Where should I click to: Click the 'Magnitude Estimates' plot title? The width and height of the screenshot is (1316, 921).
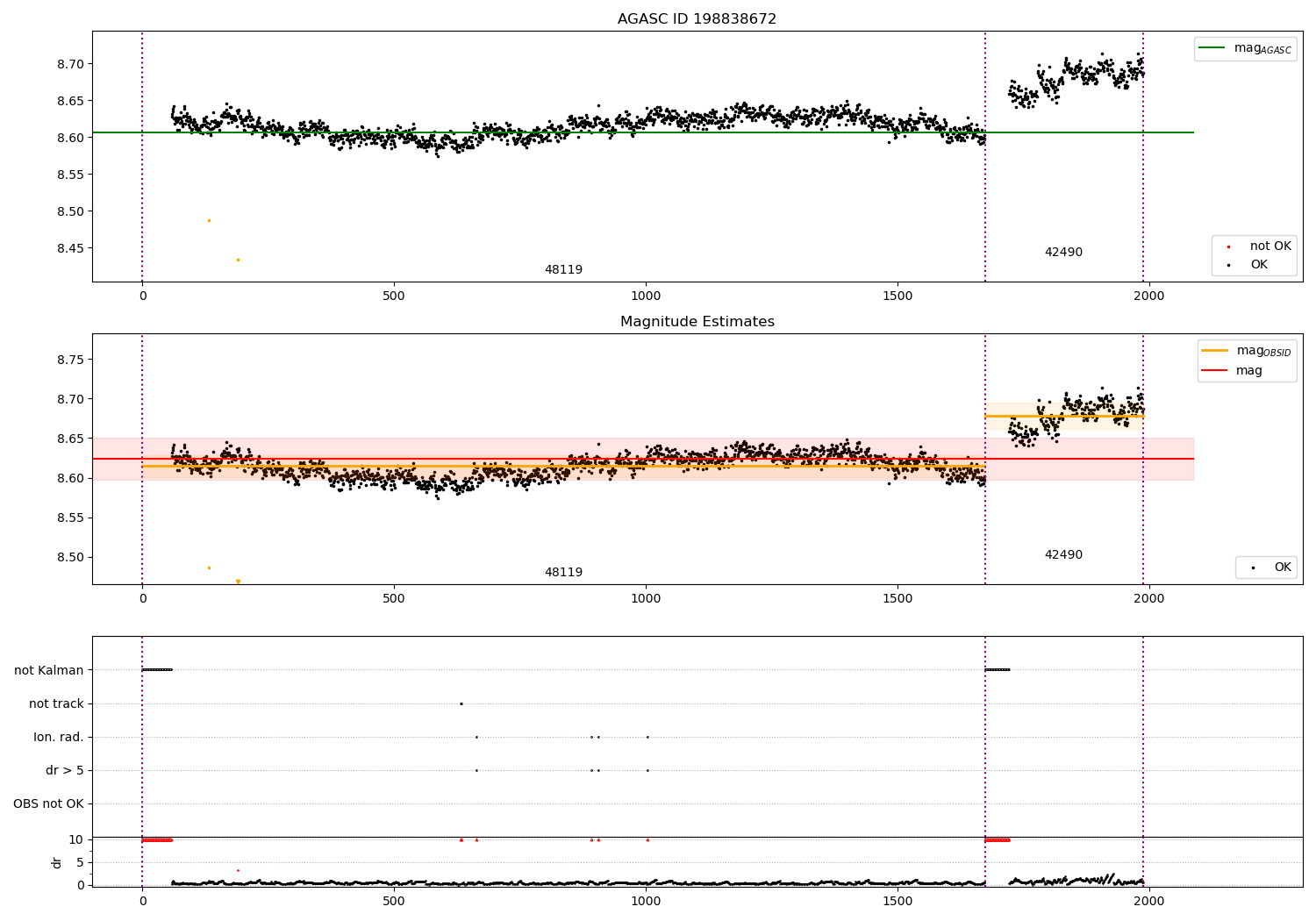tap(697, 322)
